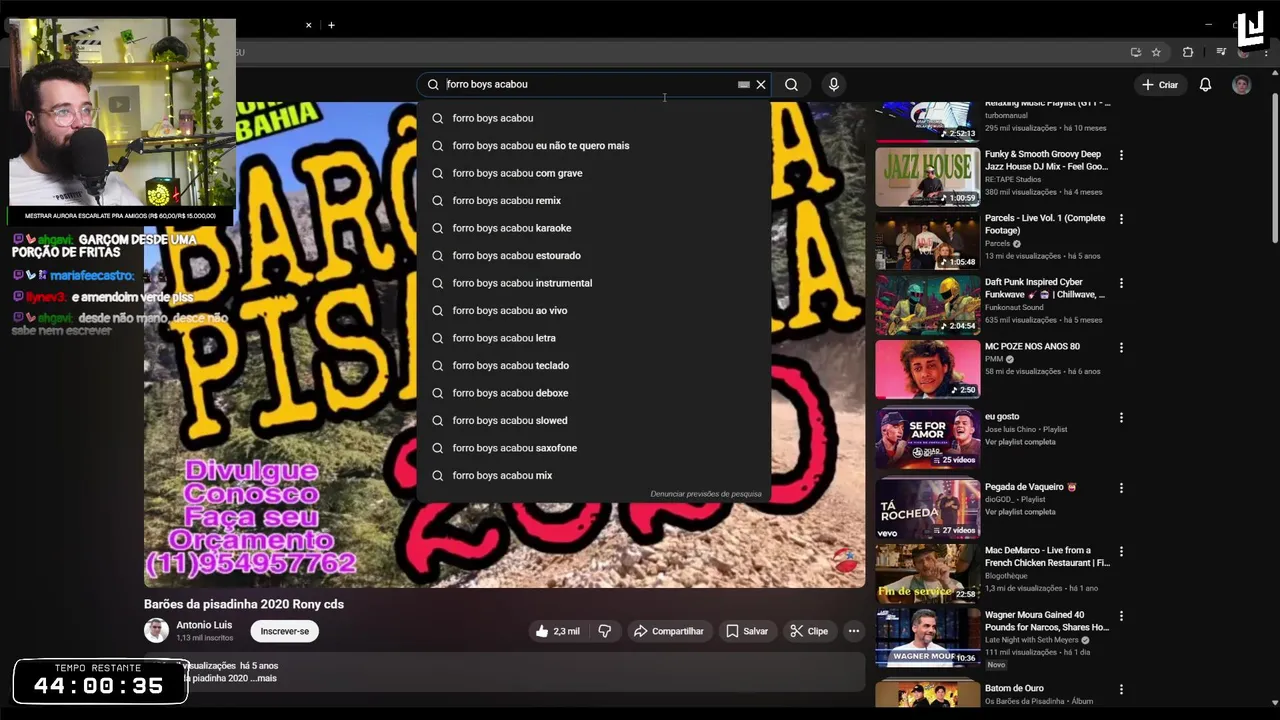
Task: Open the virtual keyboard icon in search box
Action: (x=743, y=85)
